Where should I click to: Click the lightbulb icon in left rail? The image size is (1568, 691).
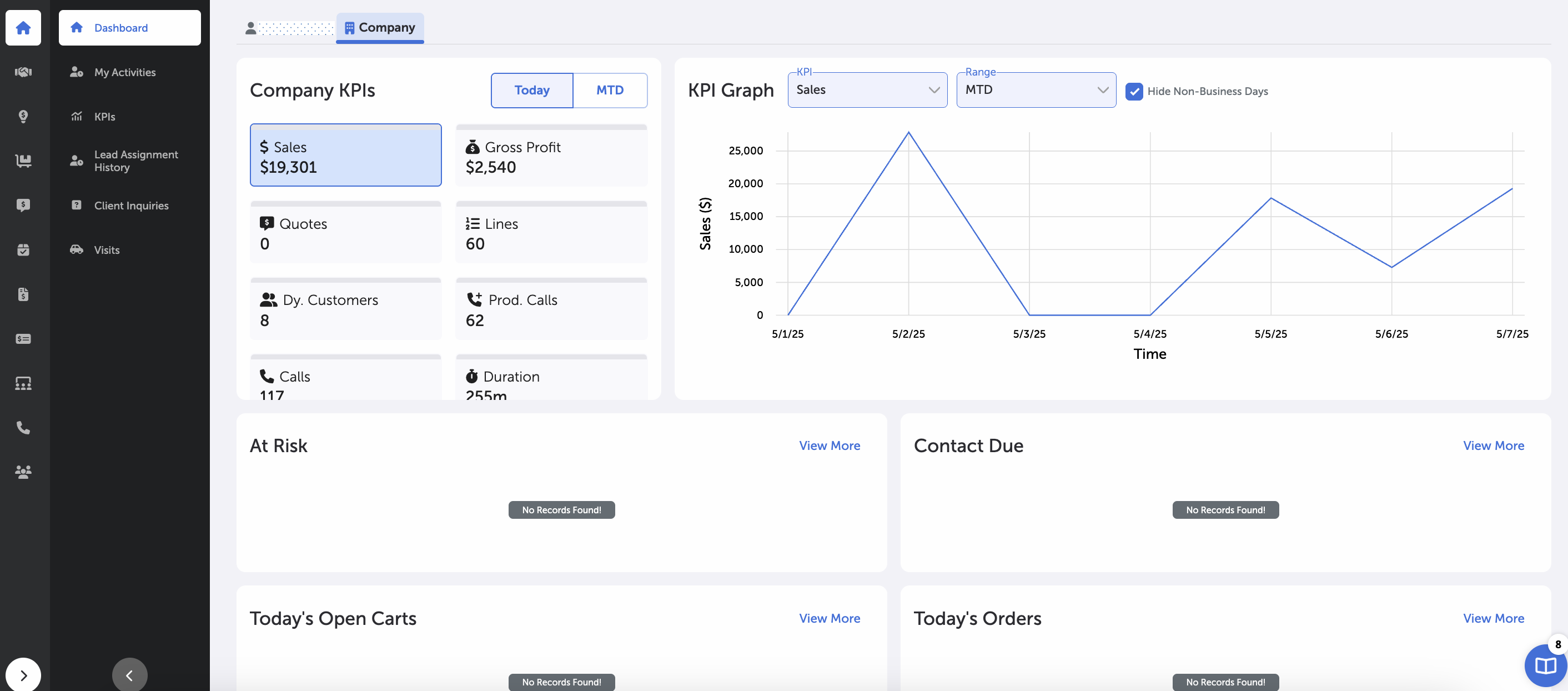point(23,116)
